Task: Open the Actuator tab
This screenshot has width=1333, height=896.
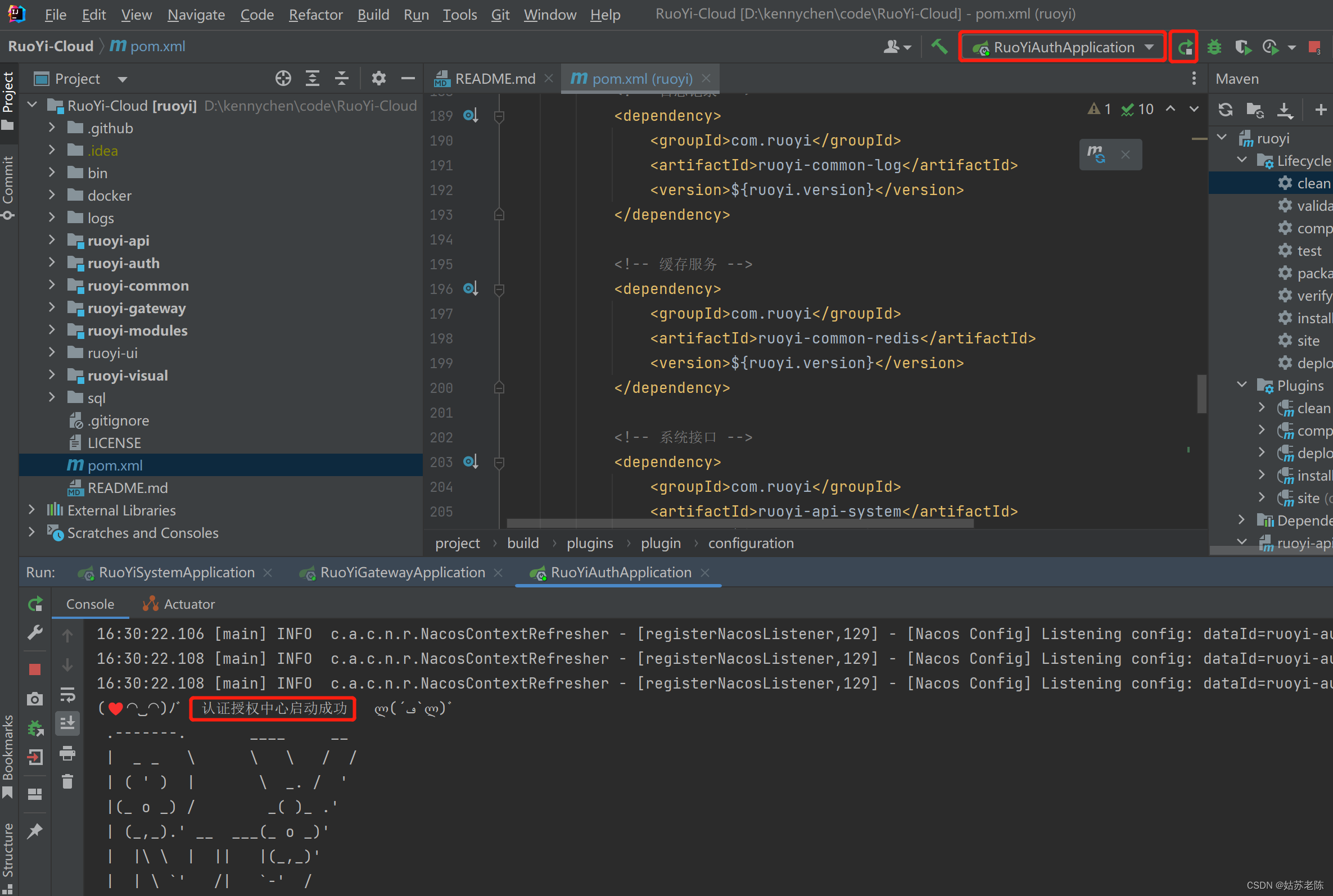Action: [179, 604]
